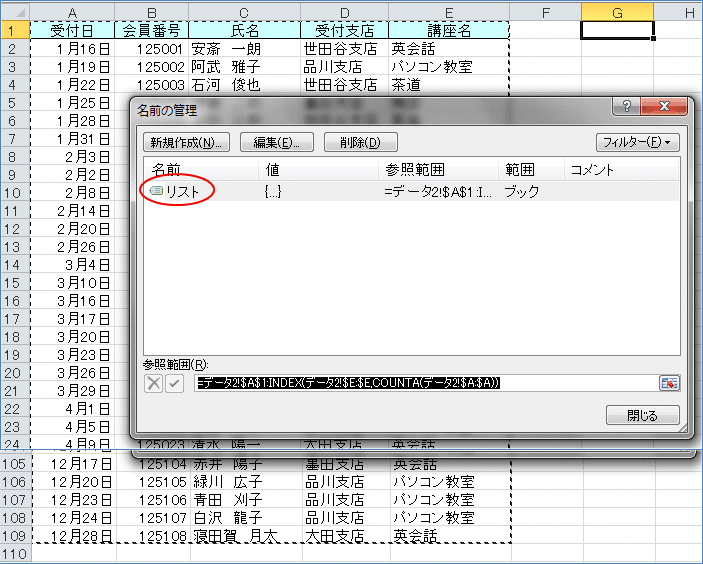
Task: Click the 受付日 header cell
Action: point(72,30)
